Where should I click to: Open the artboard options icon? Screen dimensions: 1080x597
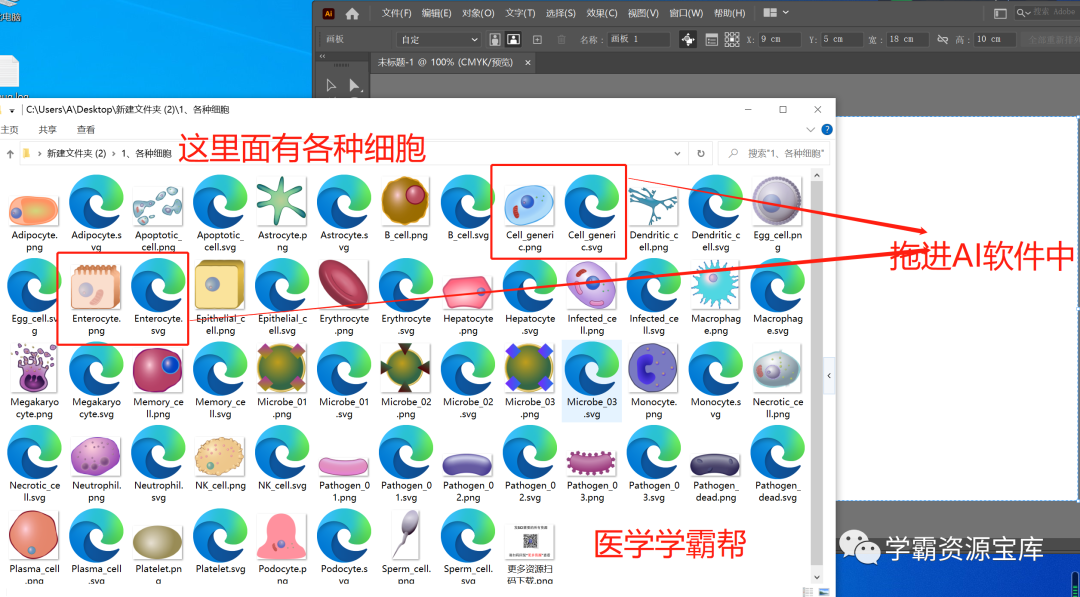712,39
